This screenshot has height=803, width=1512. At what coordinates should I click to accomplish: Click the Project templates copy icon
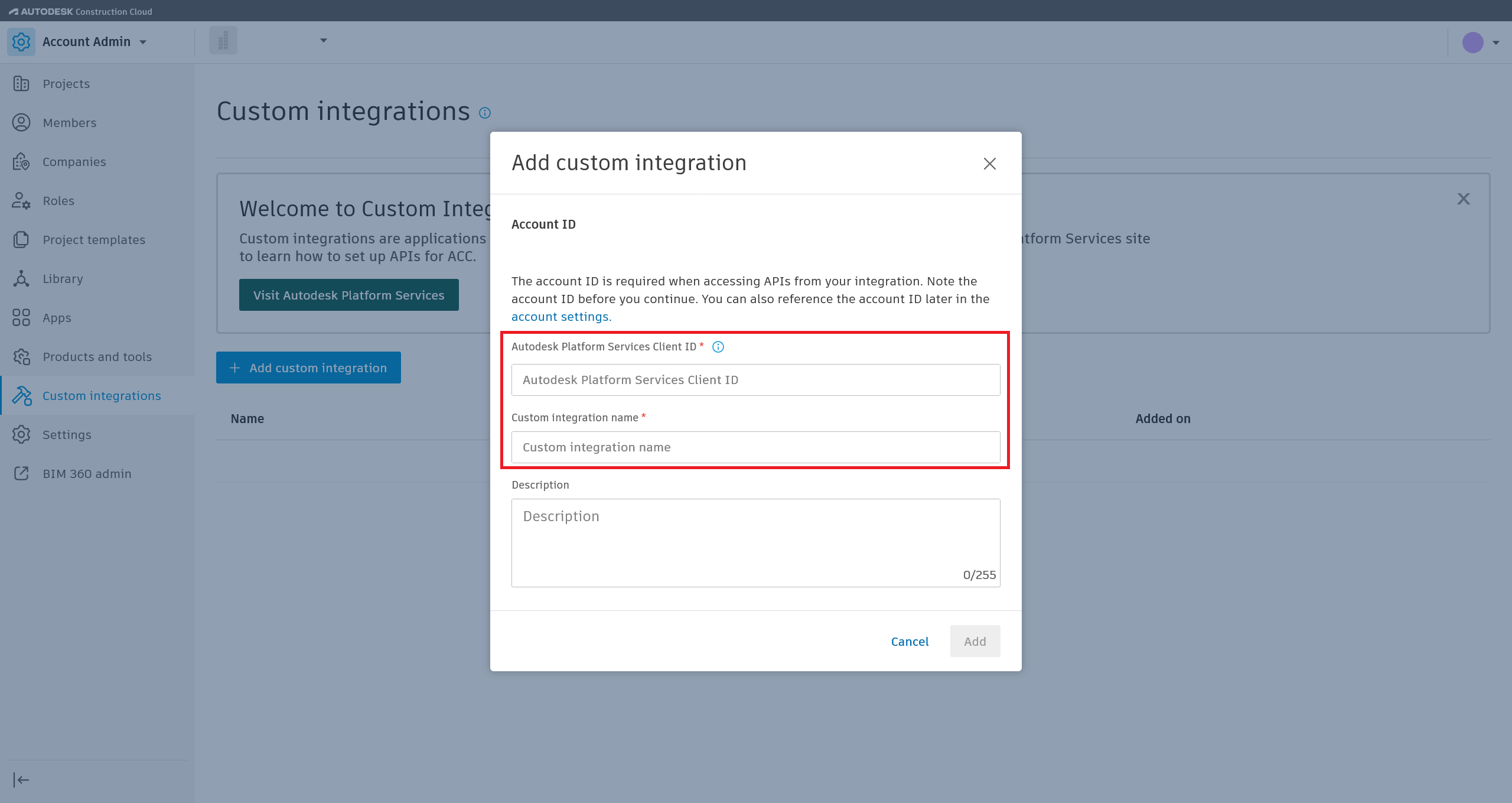click(21, 240)
